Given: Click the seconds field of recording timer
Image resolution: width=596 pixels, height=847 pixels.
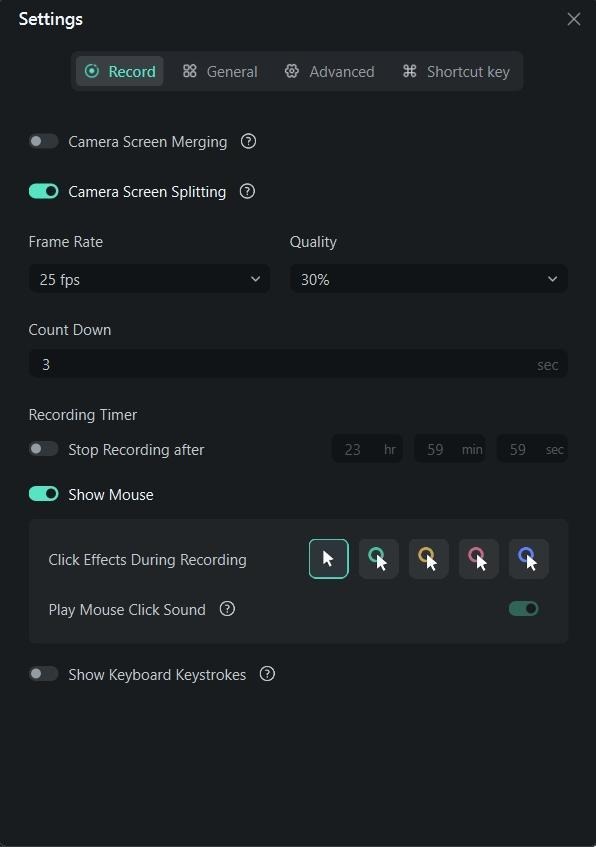Looking at the screenshot, I should click(x=532, y=449).
